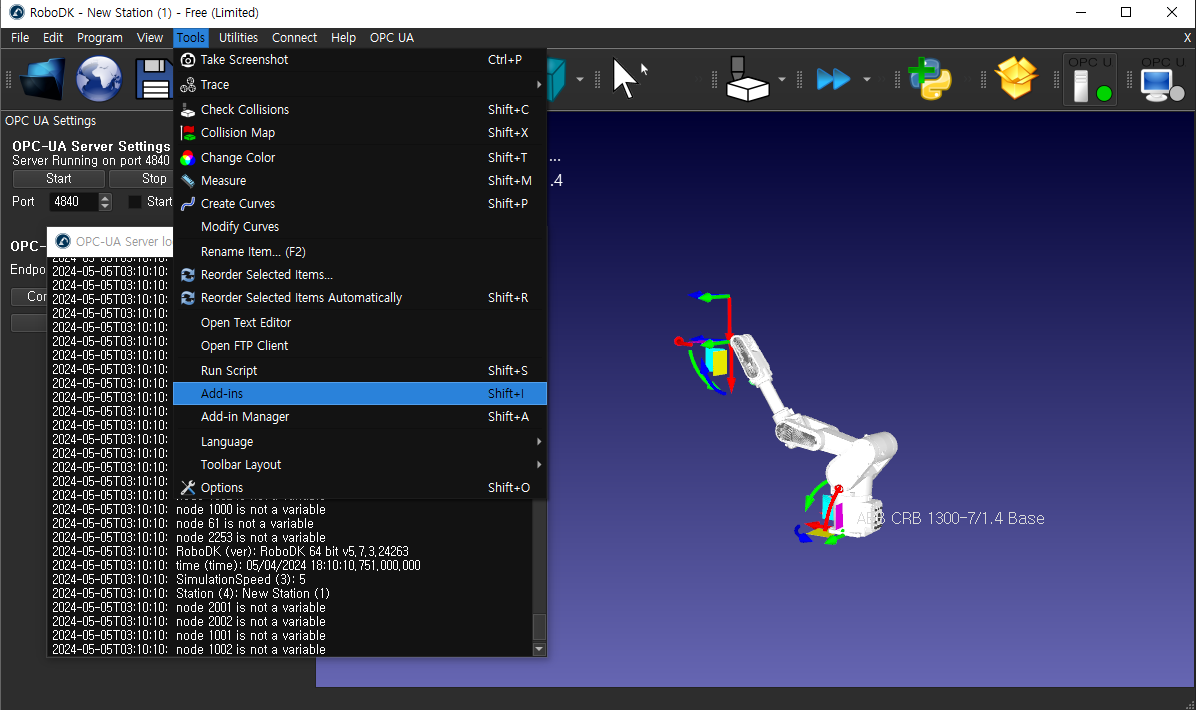Choose Open FTP Client
The width and height of the screenshot is (1196, 710).
(360, 345)
